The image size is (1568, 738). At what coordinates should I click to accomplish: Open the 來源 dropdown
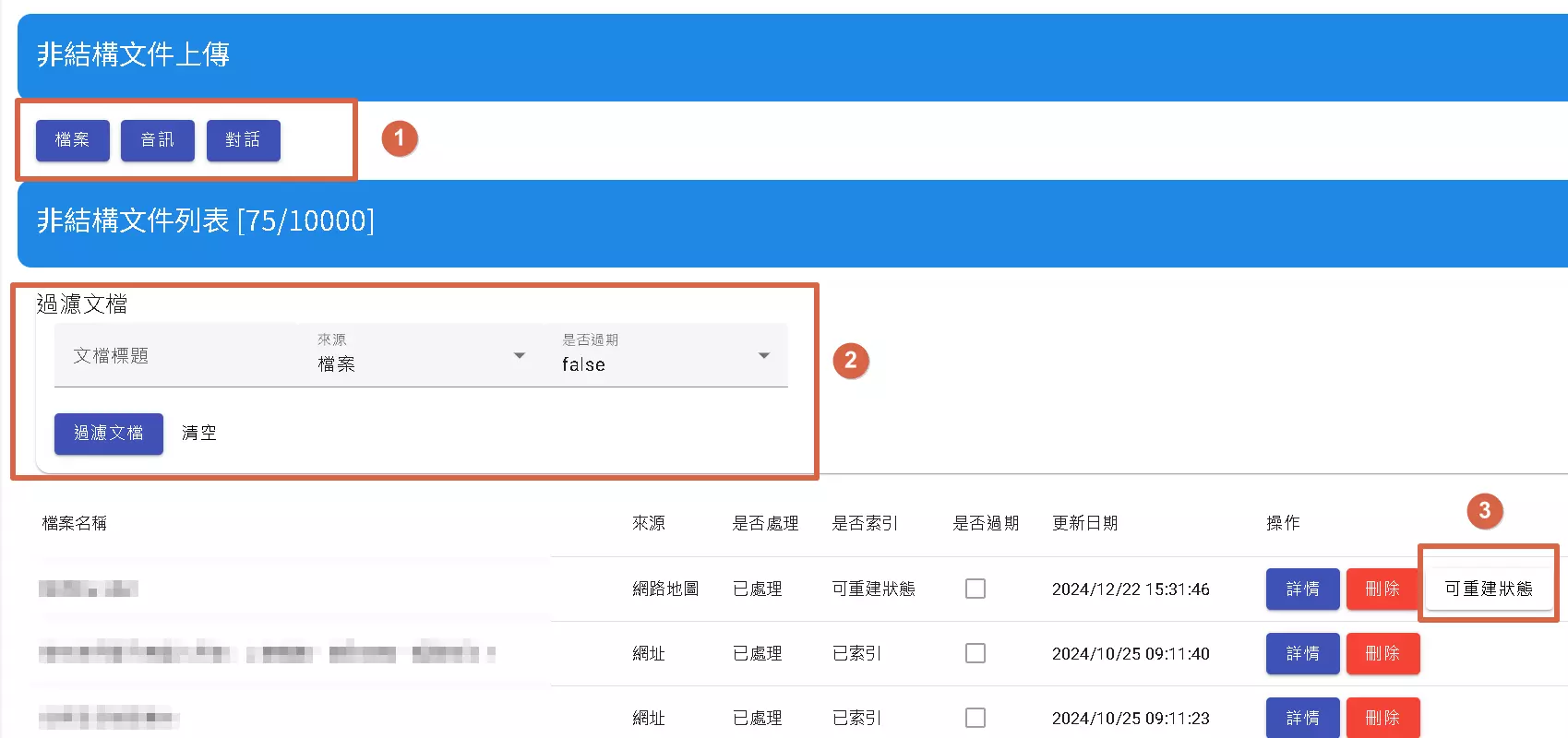(x=421, y=356)
